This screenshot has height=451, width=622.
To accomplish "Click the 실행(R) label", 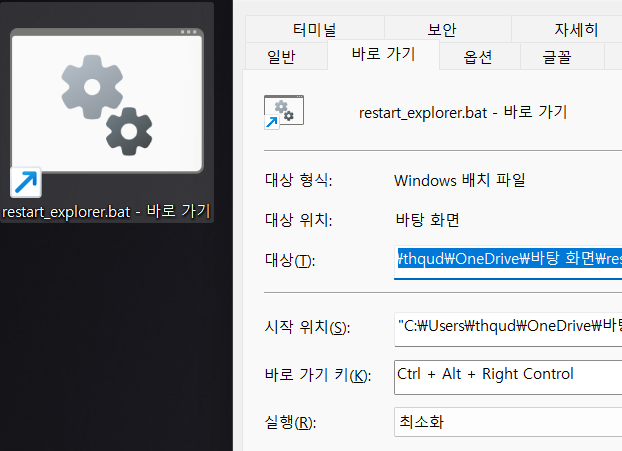I will (x=284, y=422).
